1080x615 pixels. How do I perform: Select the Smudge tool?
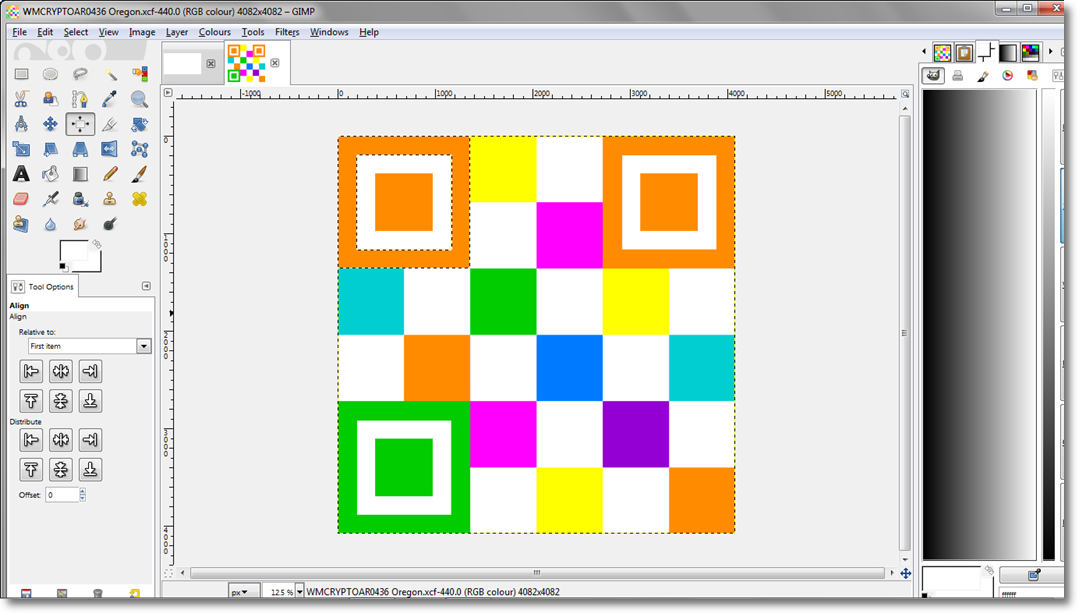(80, 224)
